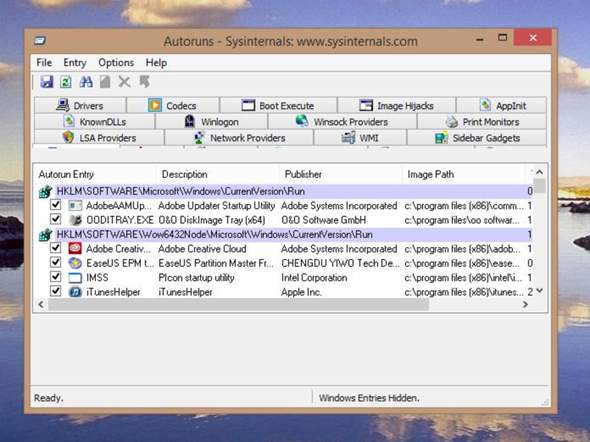The height and width of the screenshot is (442, 590).
Task: Switch to the Codecs tab
Action: click(173, 105)
